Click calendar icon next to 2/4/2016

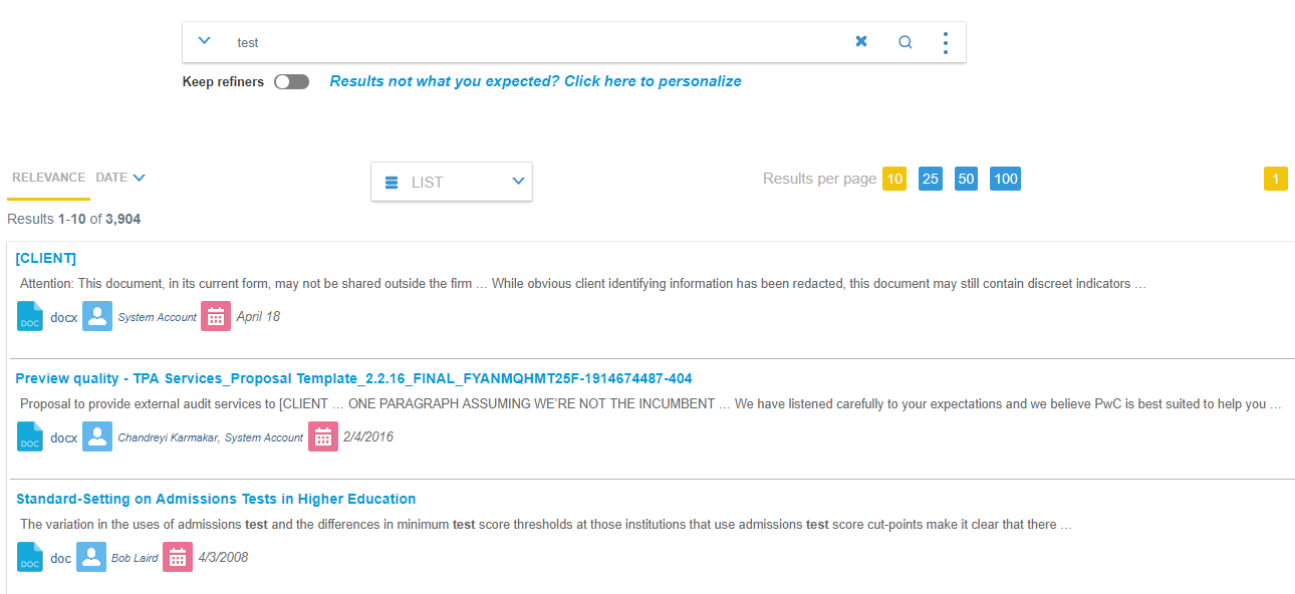pyautogui.click(x=323, y=437)
